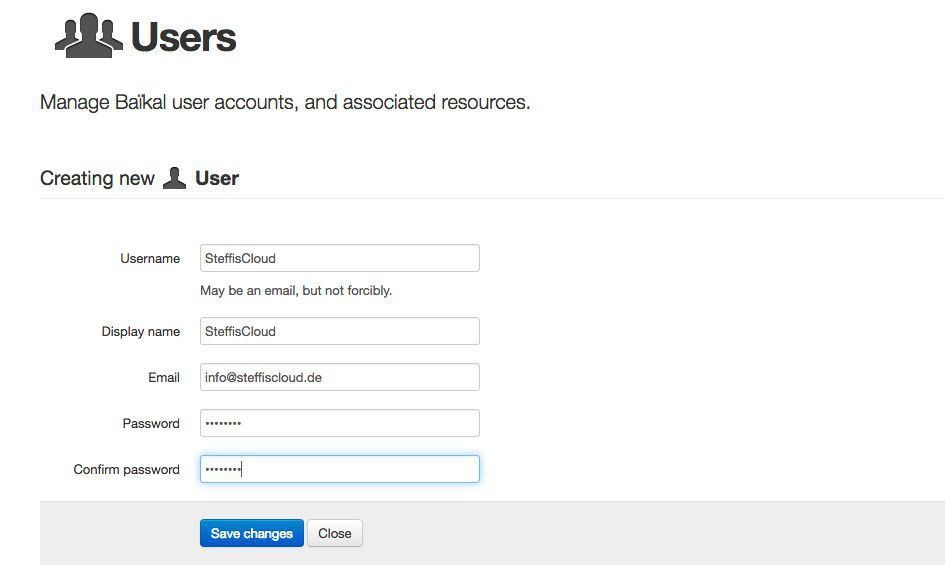Viewport: 945px width, 568px height.
Task: Click the "Manage Baïkal user accounts" description
Action: coord(285,102)
